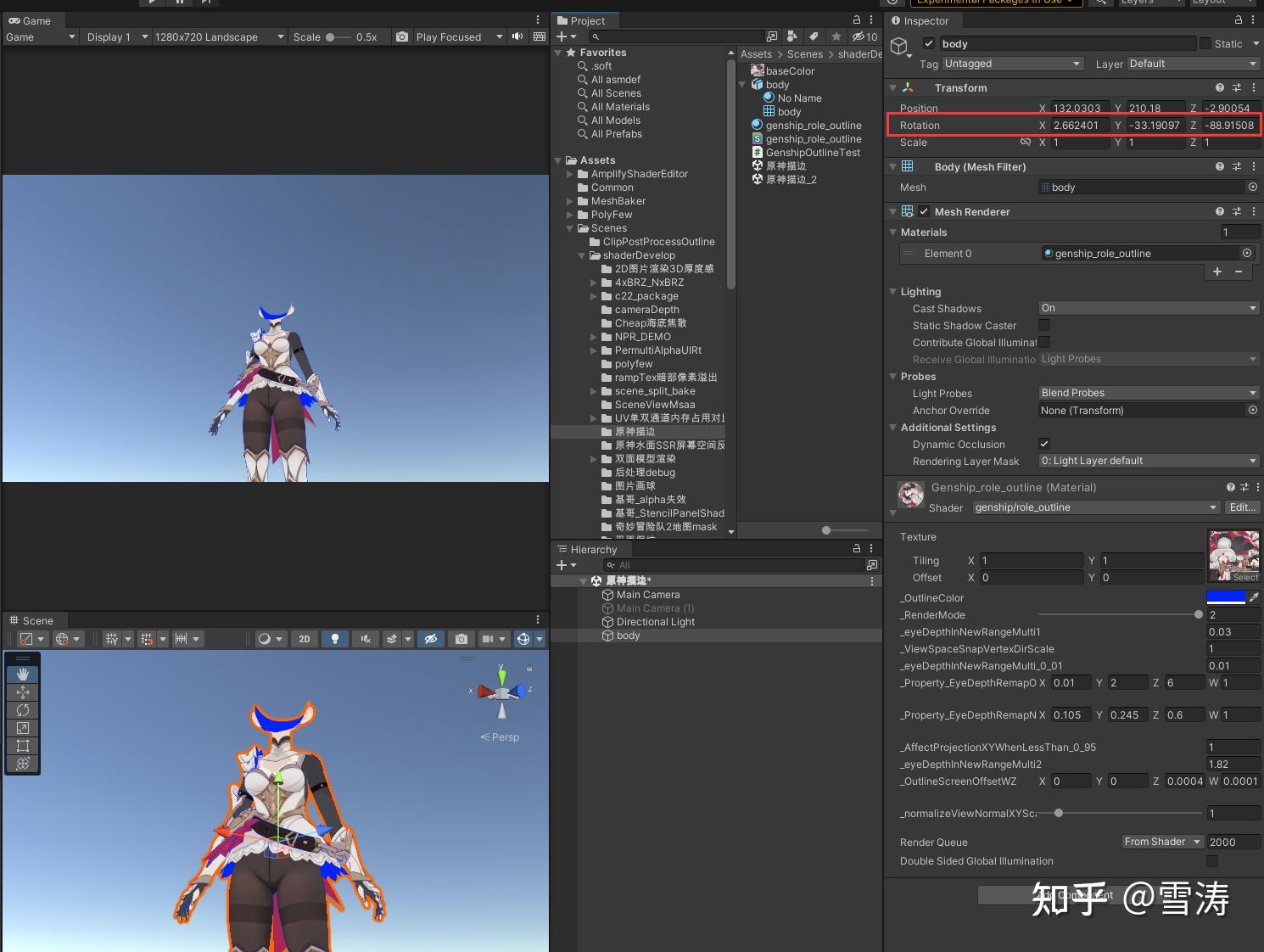Add a new item in Hierarchy with plus

(566, 565)
